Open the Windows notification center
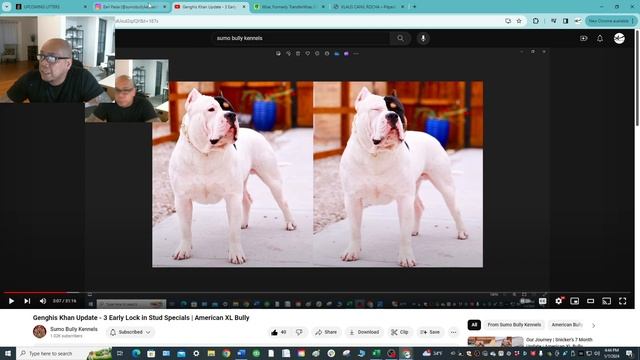Viewport: 640px width, 360px height. point(629,353)
